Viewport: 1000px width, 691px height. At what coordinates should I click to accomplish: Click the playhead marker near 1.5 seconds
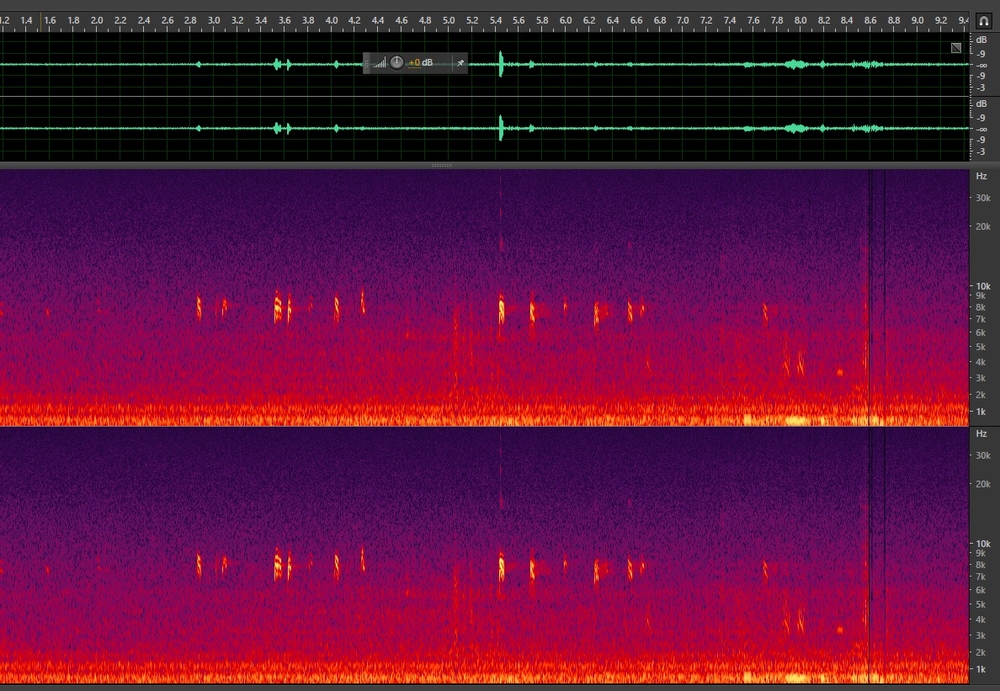point(41,20)
